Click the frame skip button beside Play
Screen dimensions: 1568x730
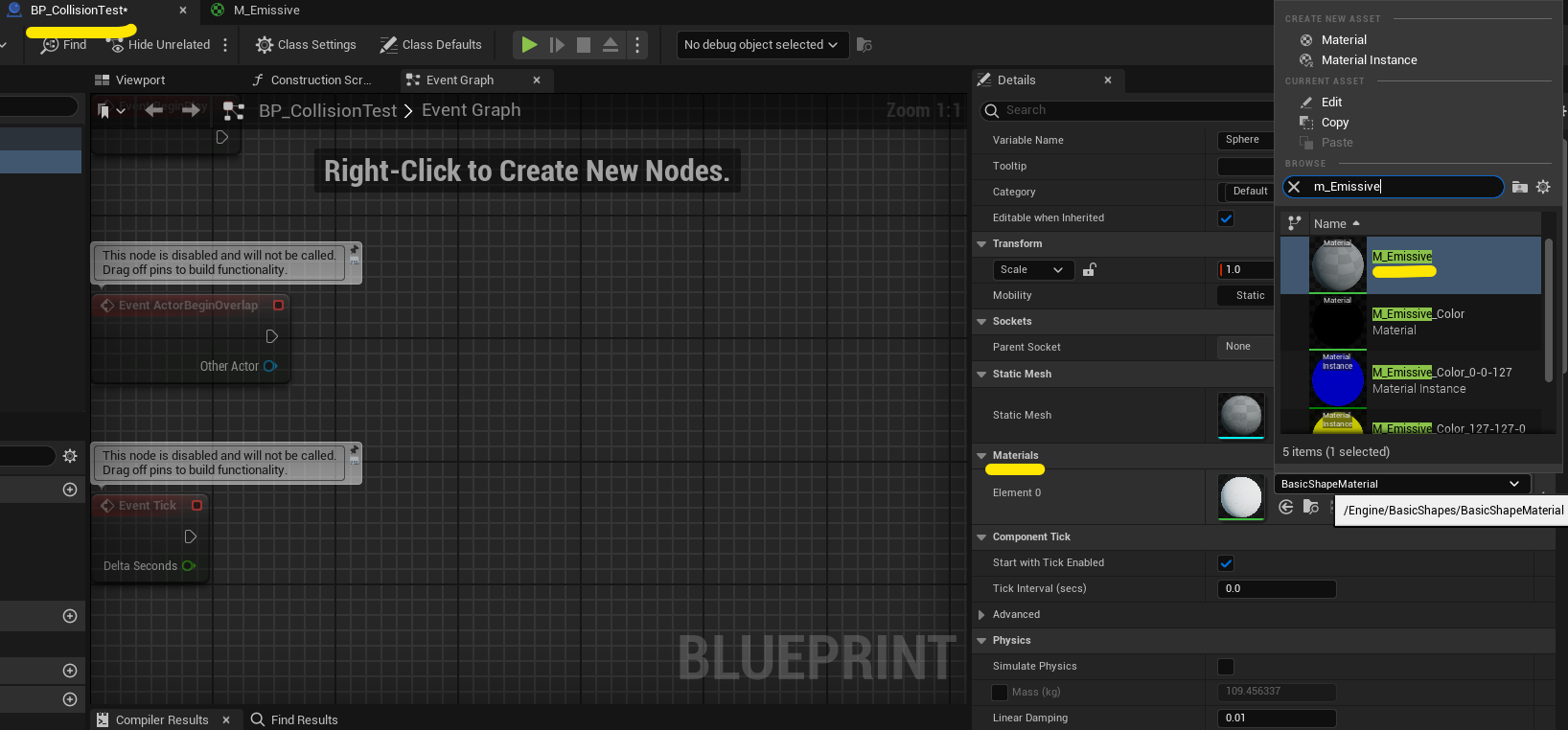click(x=557, y=45)
